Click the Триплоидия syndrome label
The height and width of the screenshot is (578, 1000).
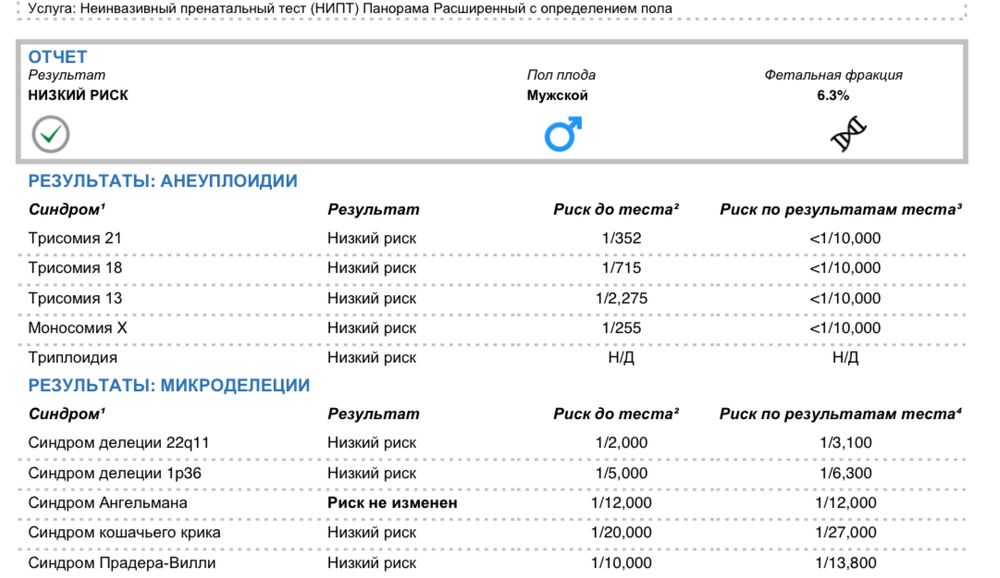(x=73, y=357)
